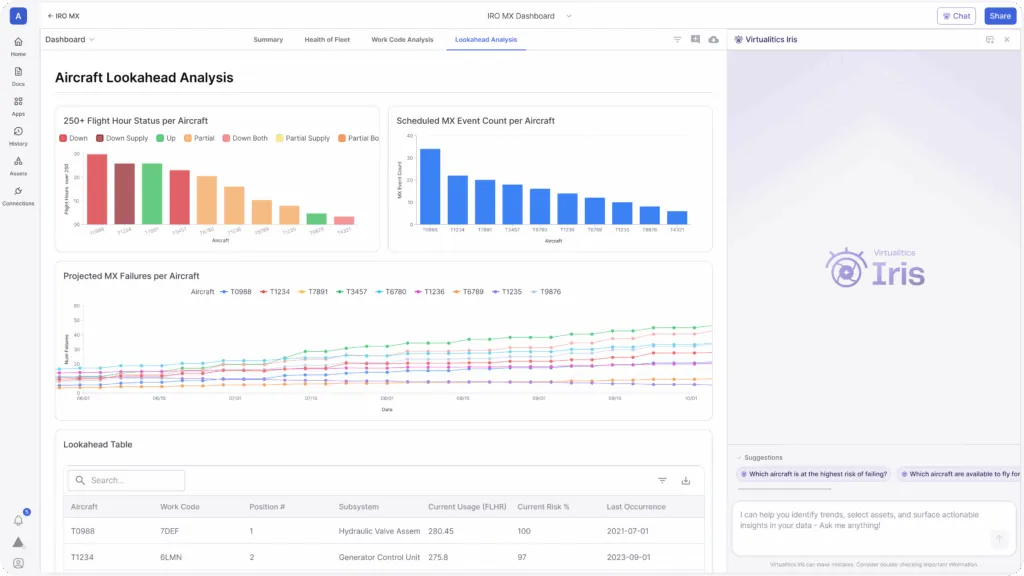Start a new Iris chat conversation

pyautogui.click(x=989, y=40)
